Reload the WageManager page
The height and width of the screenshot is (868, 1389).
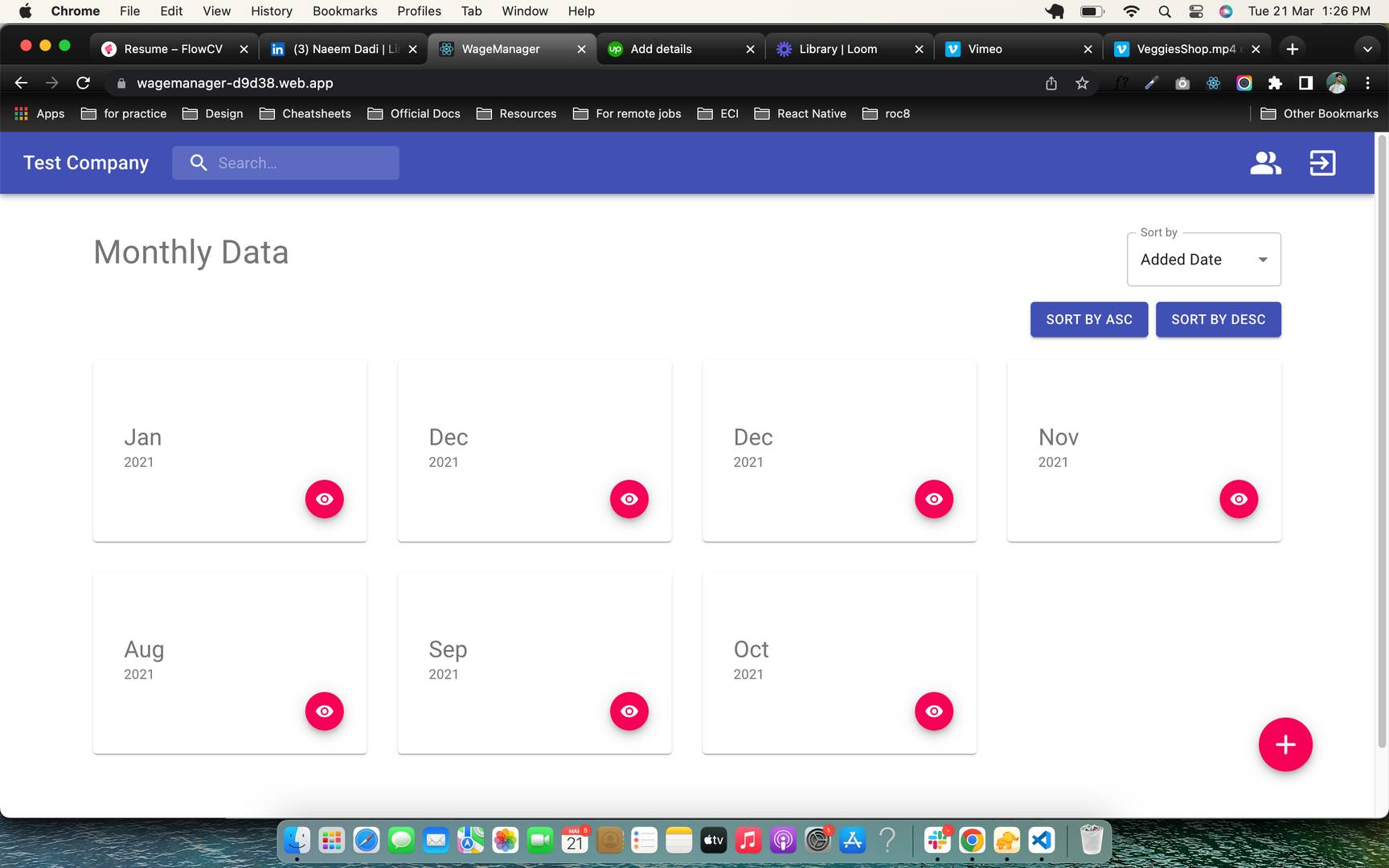pos(83,83)
